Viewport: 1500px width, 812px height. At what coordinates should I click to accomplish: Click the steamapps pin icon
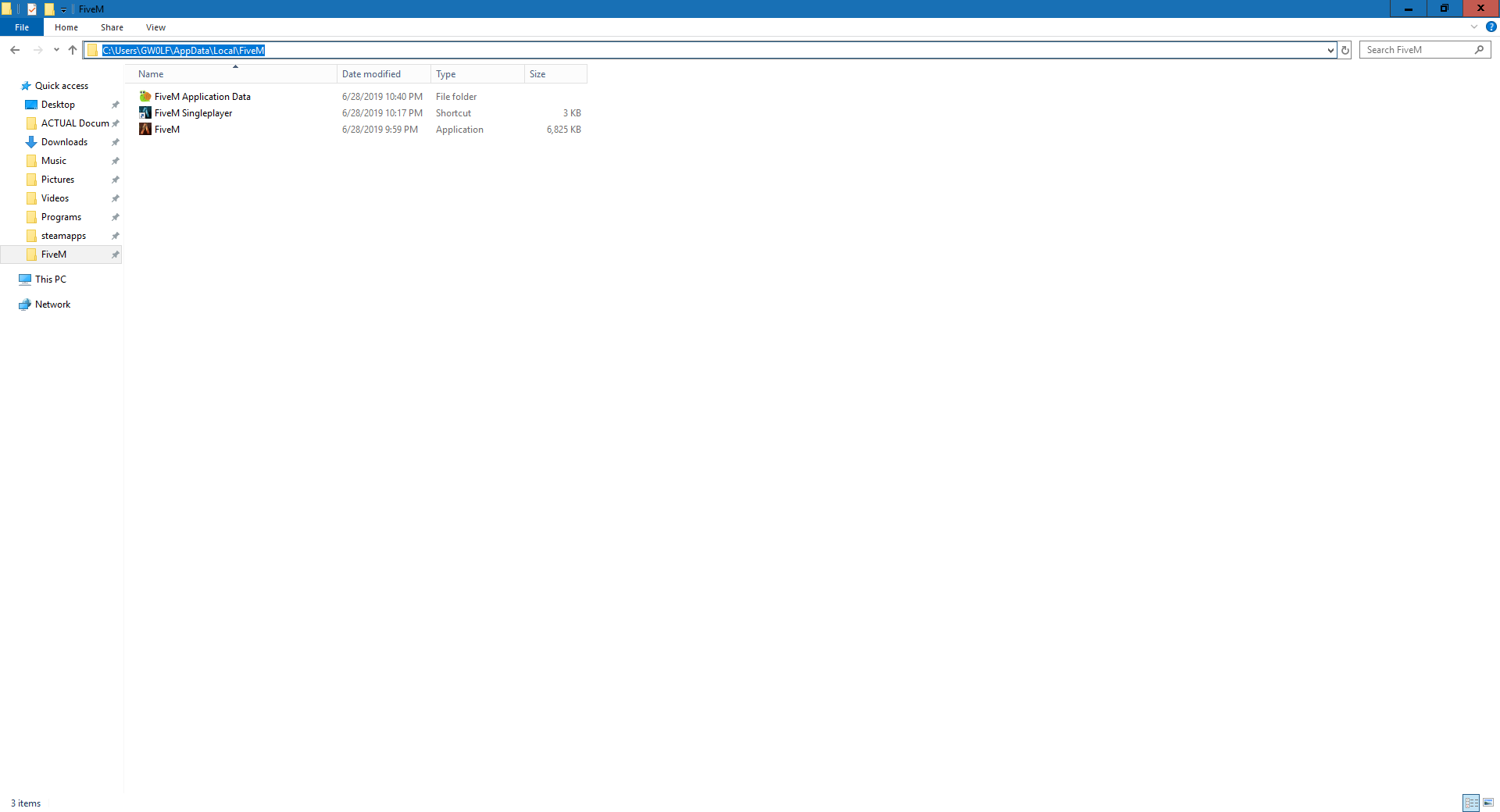coord(116,236)
